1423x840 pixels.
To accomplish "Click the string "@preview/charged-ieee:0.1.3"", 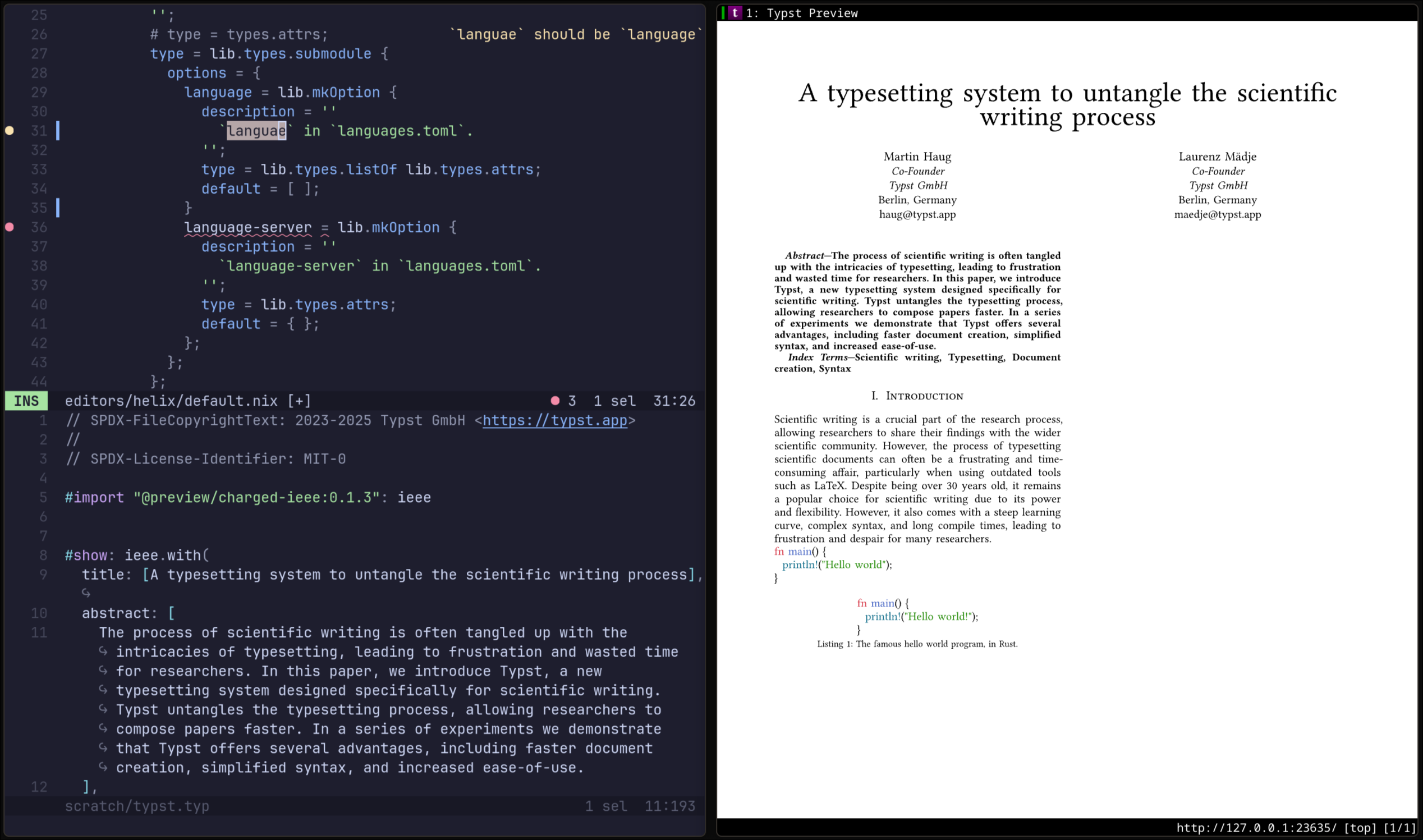I will 256,498.
